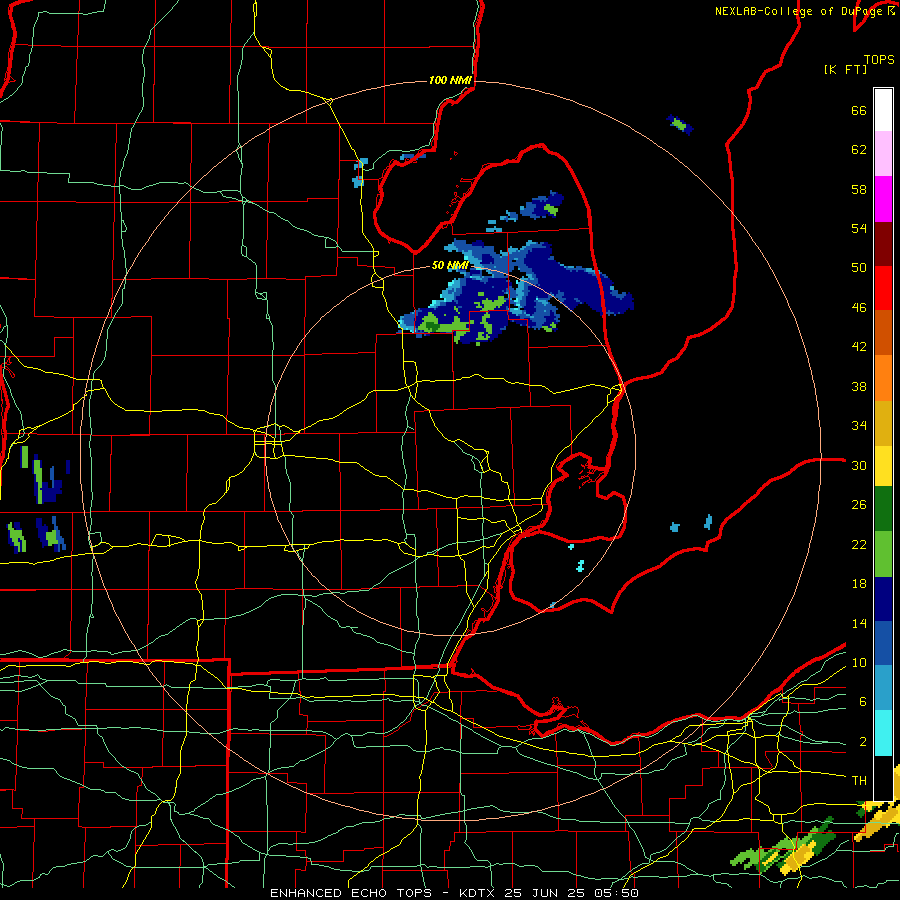Pick the dark green legend swatch
Screen dimensions: 900x900
tap(883, 509)
